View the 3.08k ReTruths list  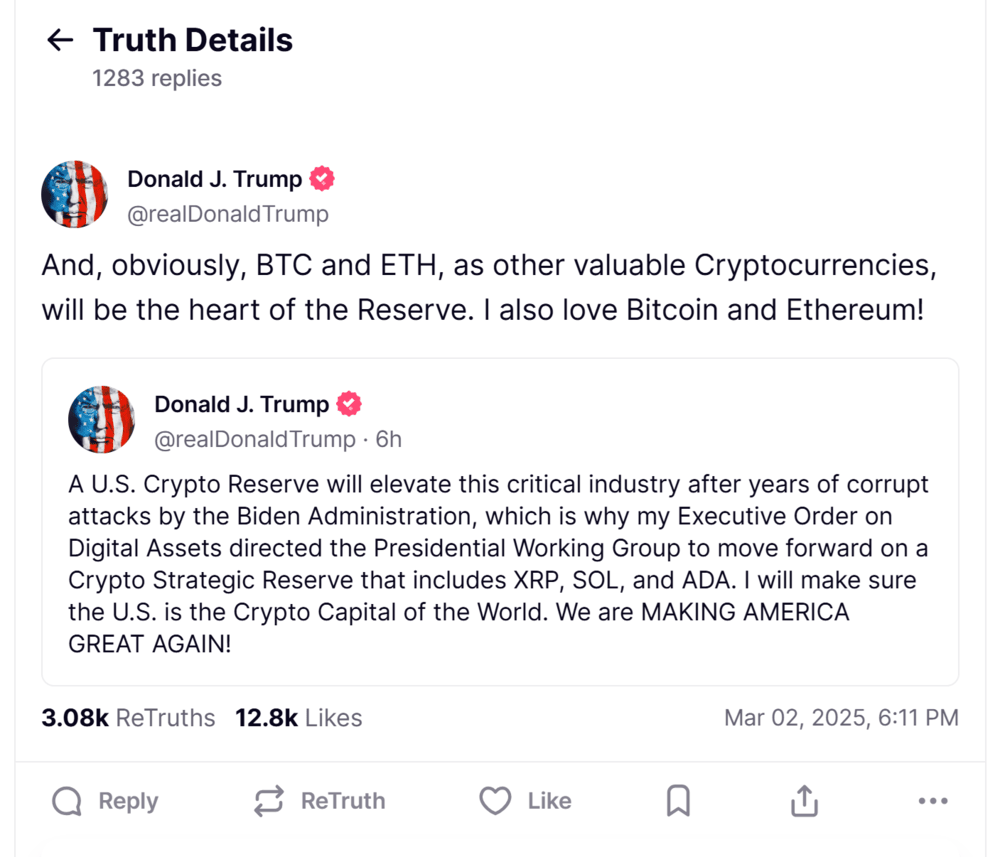[x=128, y=718]
